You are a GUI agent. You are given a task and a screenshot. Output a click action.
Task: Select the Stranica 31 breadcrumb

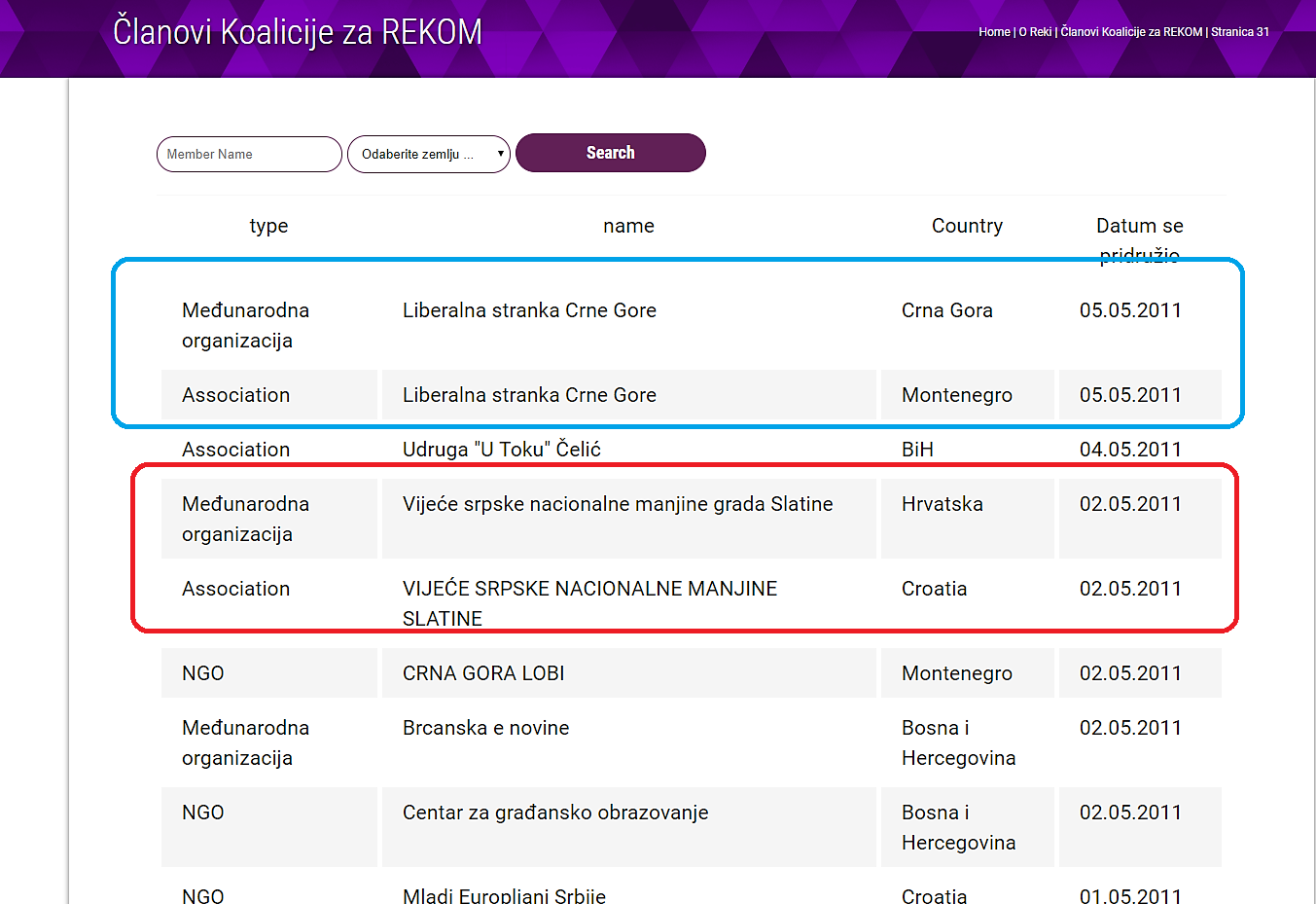click(1240, 32)
